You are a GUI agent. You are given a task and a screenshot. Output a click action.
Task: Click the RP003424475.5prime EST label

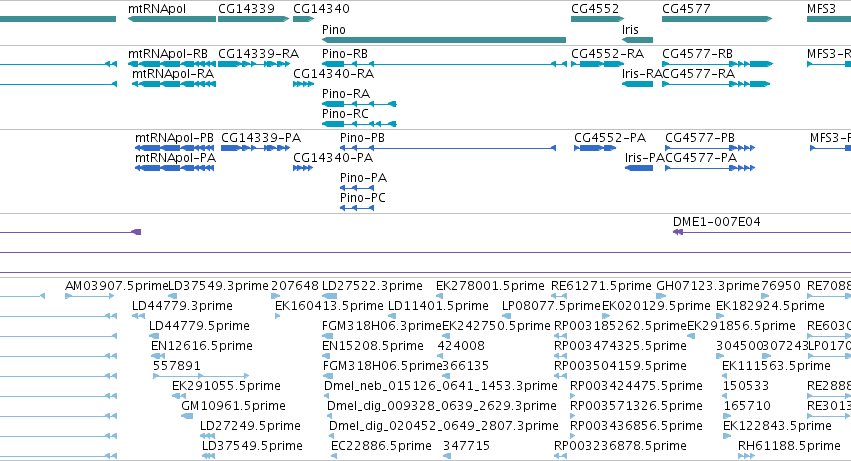point(637,386)
